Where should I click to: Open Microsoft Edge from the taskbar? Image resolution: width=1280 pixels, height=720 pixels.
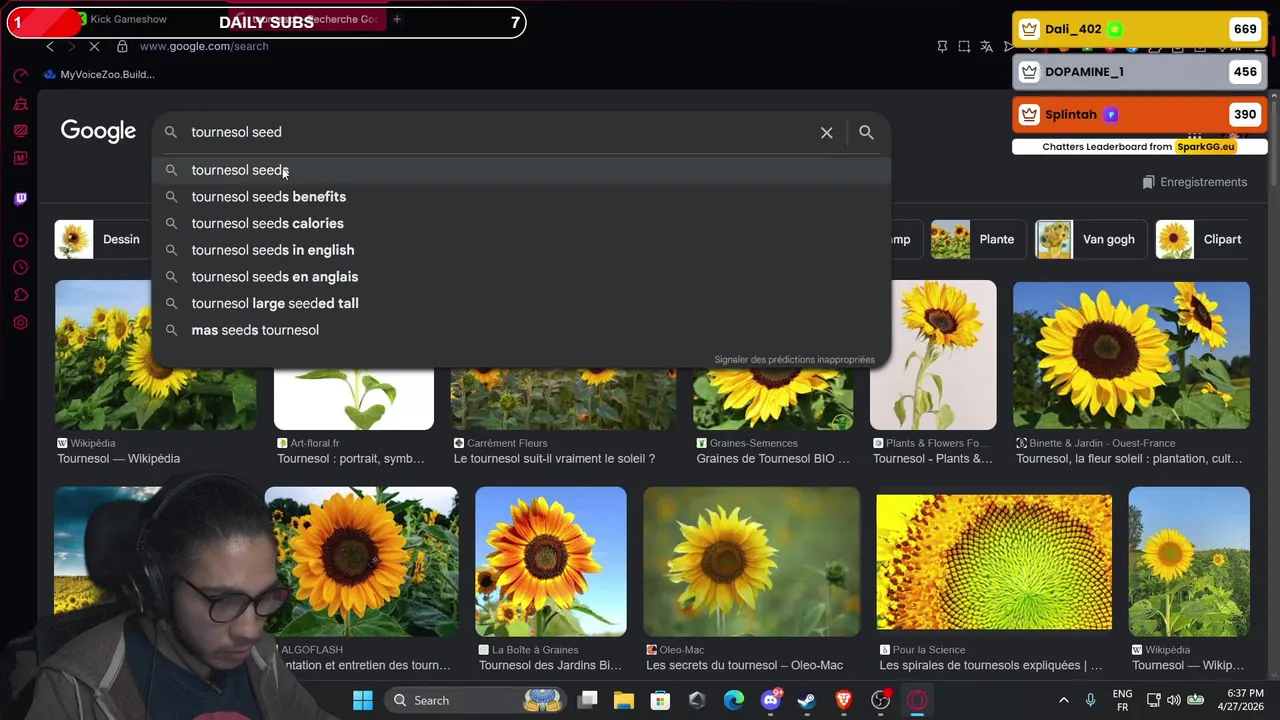(x=734, y=700)
